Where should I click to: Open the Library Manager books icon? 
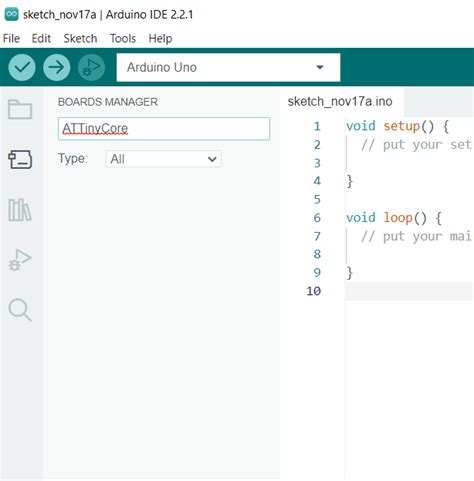(x=20, y=210)
